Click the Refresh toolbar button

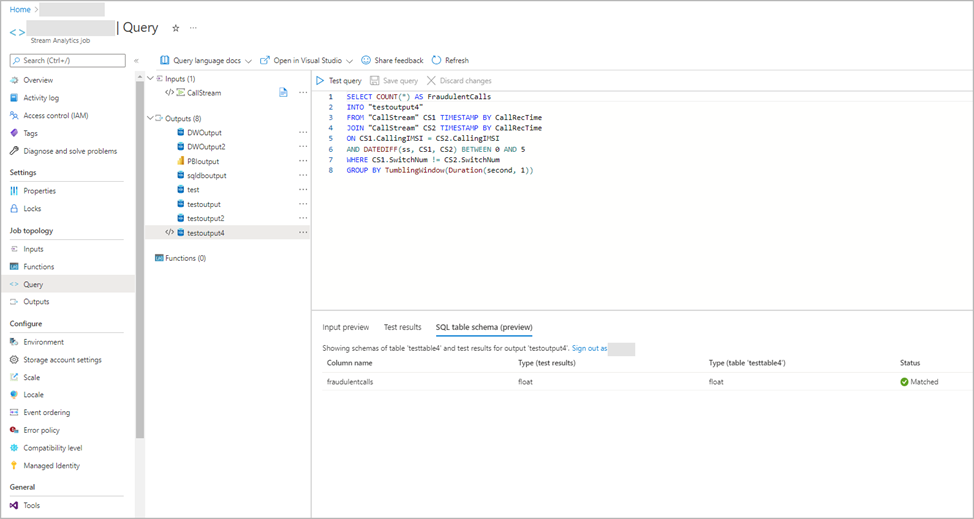pyautogui.click(x=450, y=60)
